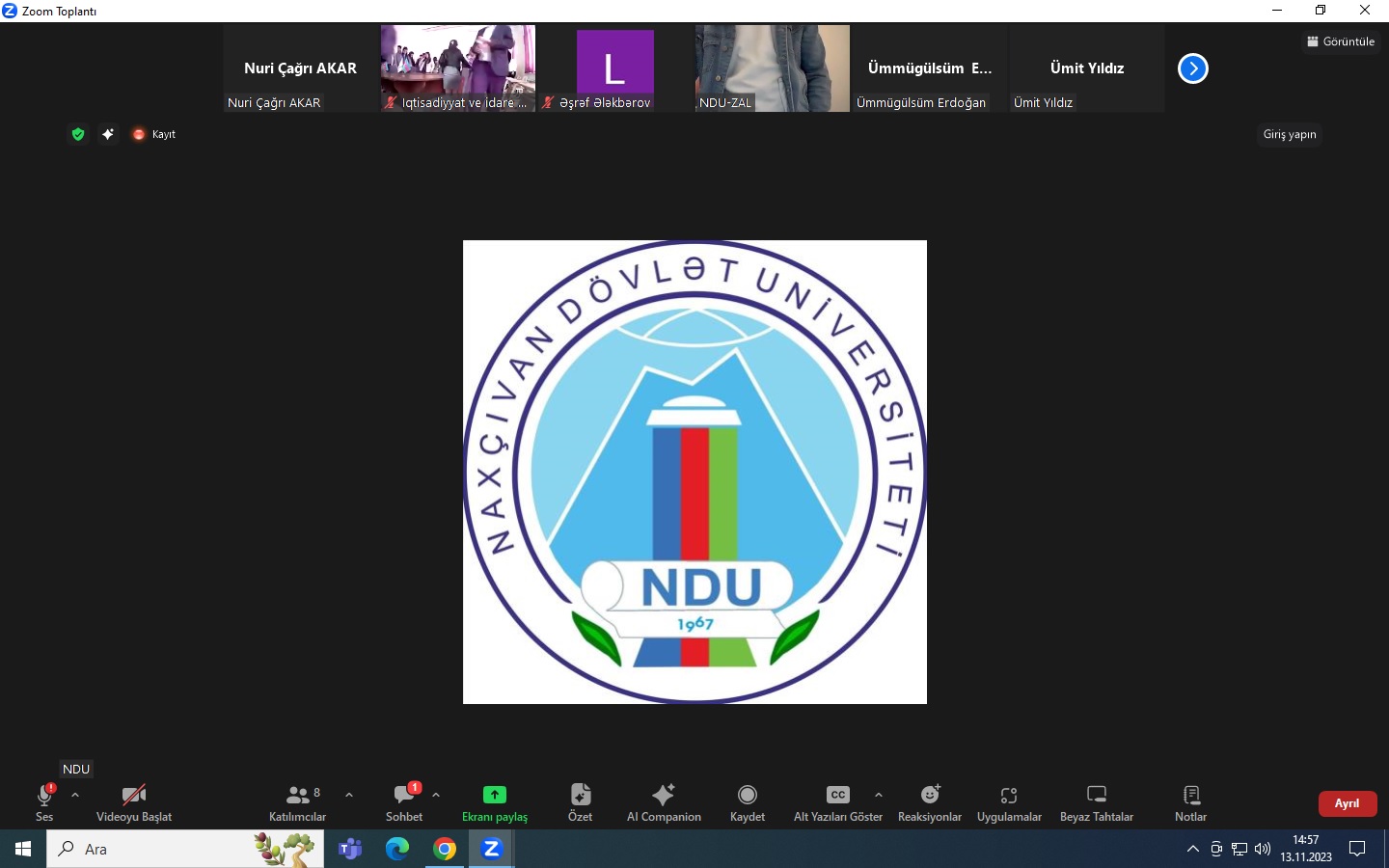Select Nuri Çağrı AKAR participant tile
1389x868 pixels.
pyautogui.click(x=300, y=68)
